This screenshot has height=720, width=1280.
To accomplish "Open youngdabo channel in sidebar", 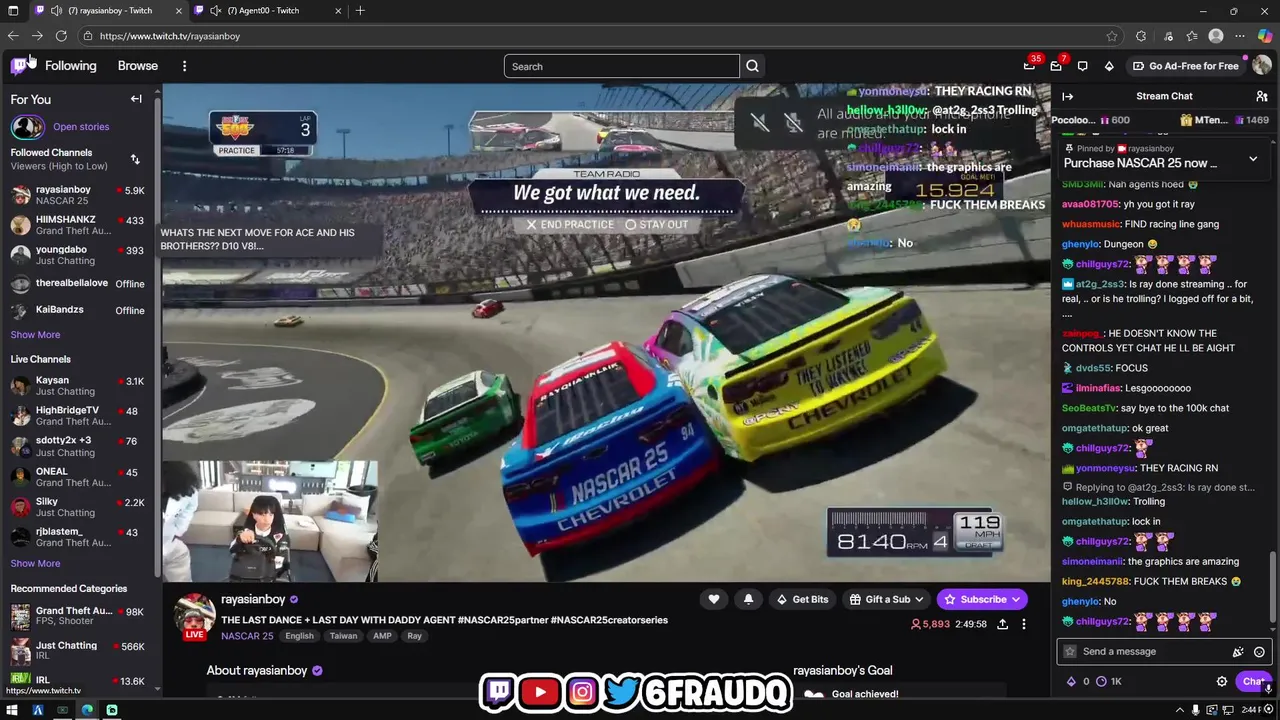I will click(x=78, y=255).
